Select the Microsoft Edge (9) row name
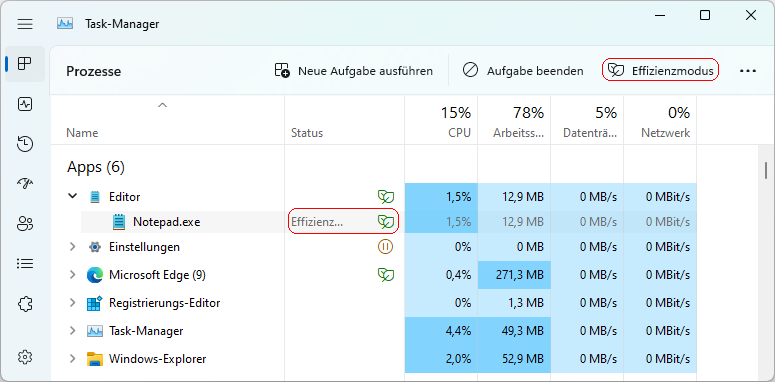 157,275
